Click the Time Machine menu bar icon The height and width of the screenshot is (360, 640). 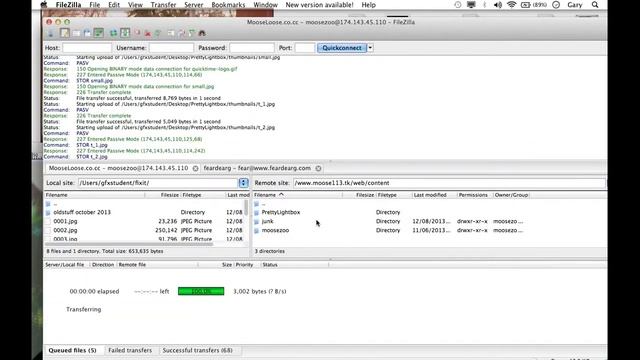point(458,5)
